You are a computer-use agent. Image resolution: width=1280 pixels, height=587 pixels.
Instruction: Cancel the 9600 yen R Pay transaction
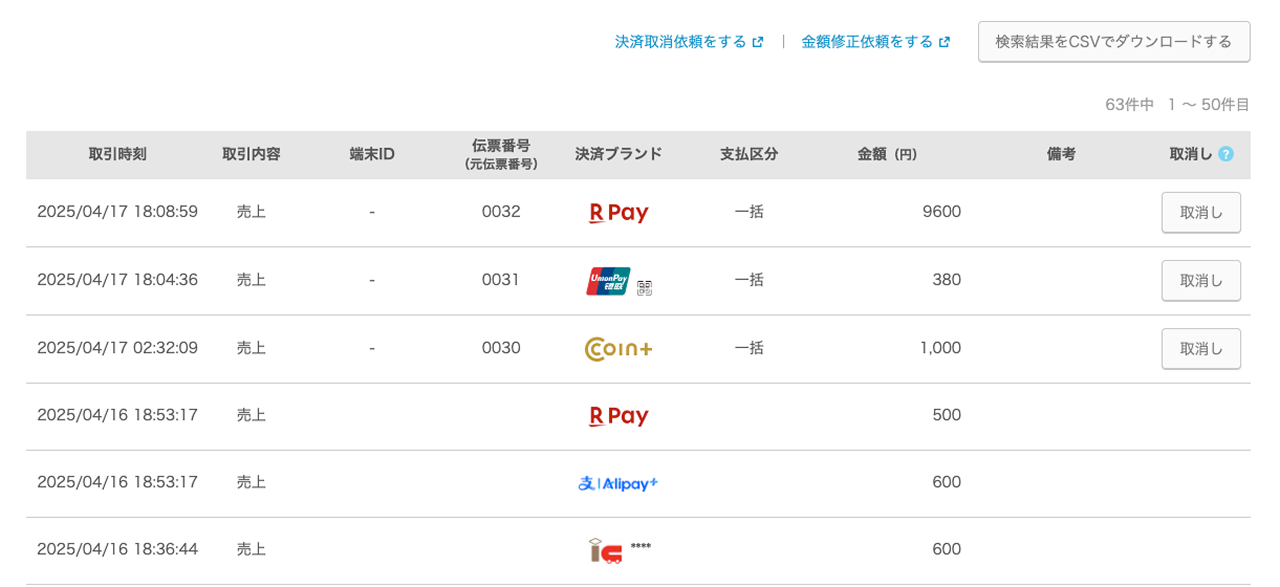point(1200,212)
